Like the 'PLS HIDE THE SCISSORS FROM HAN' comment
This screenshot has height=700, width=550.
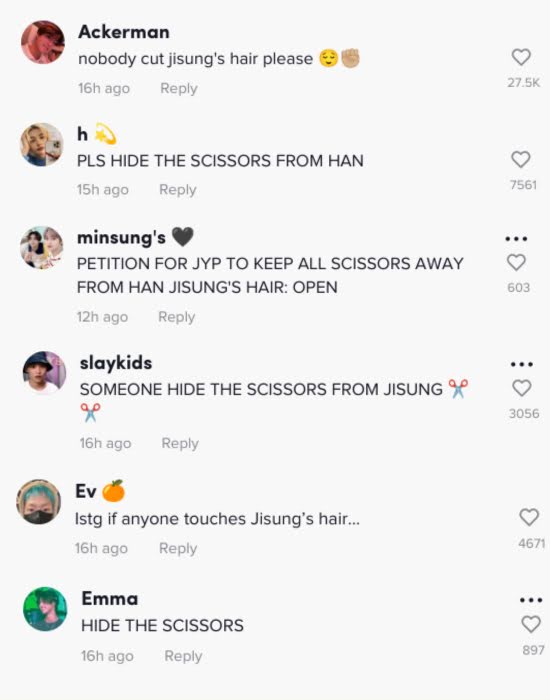521,159
